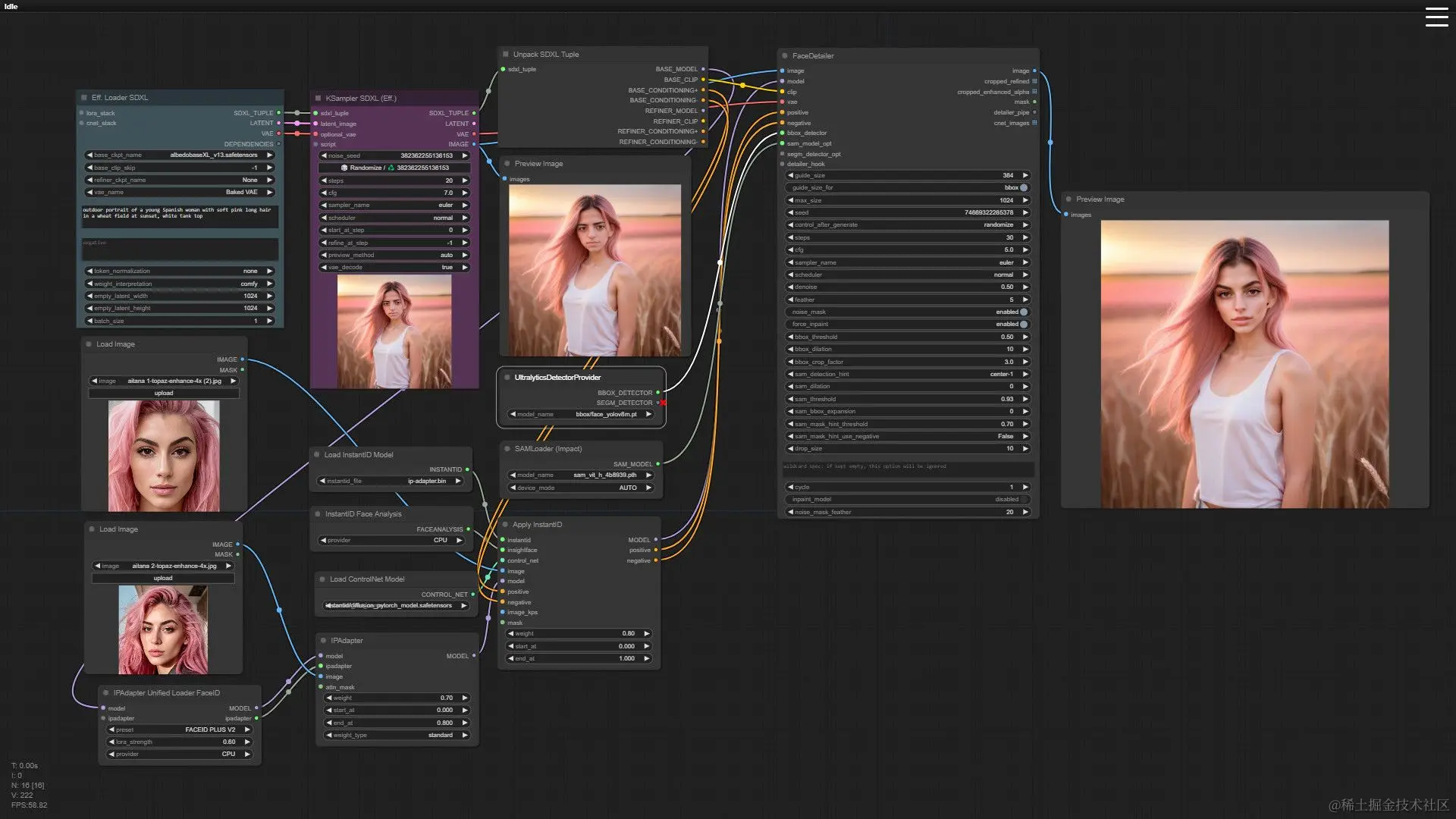Toggle the guide_size_for bbox switch
Image resolution: width=1456 pixels, height=819 pixels.
(x=1023, y=187)
